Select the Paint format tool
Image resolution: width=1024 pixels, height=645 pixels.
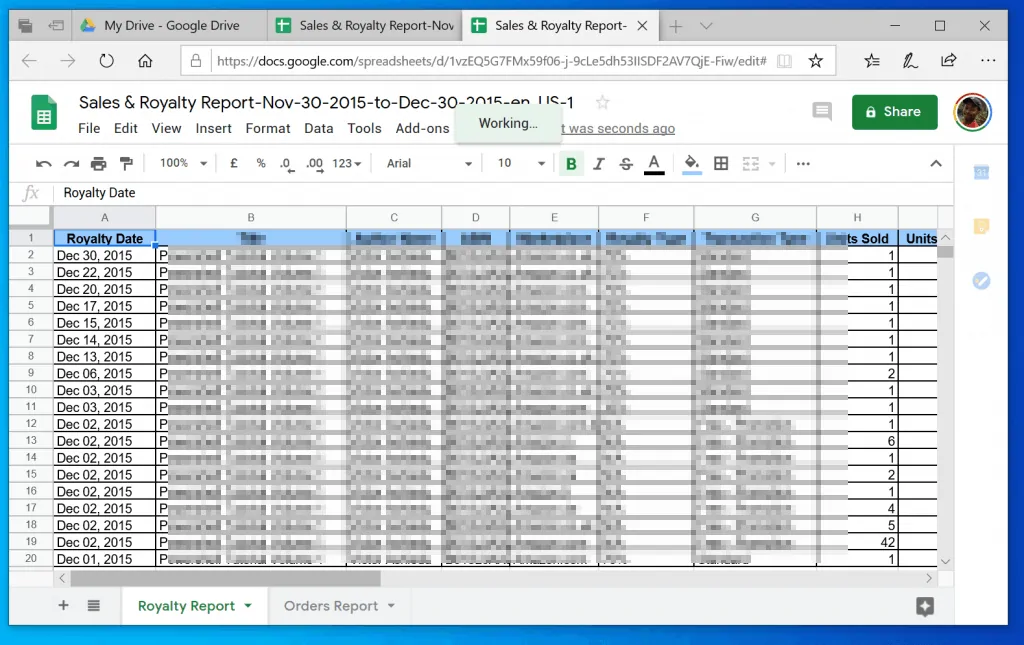(x=126, y=163)
